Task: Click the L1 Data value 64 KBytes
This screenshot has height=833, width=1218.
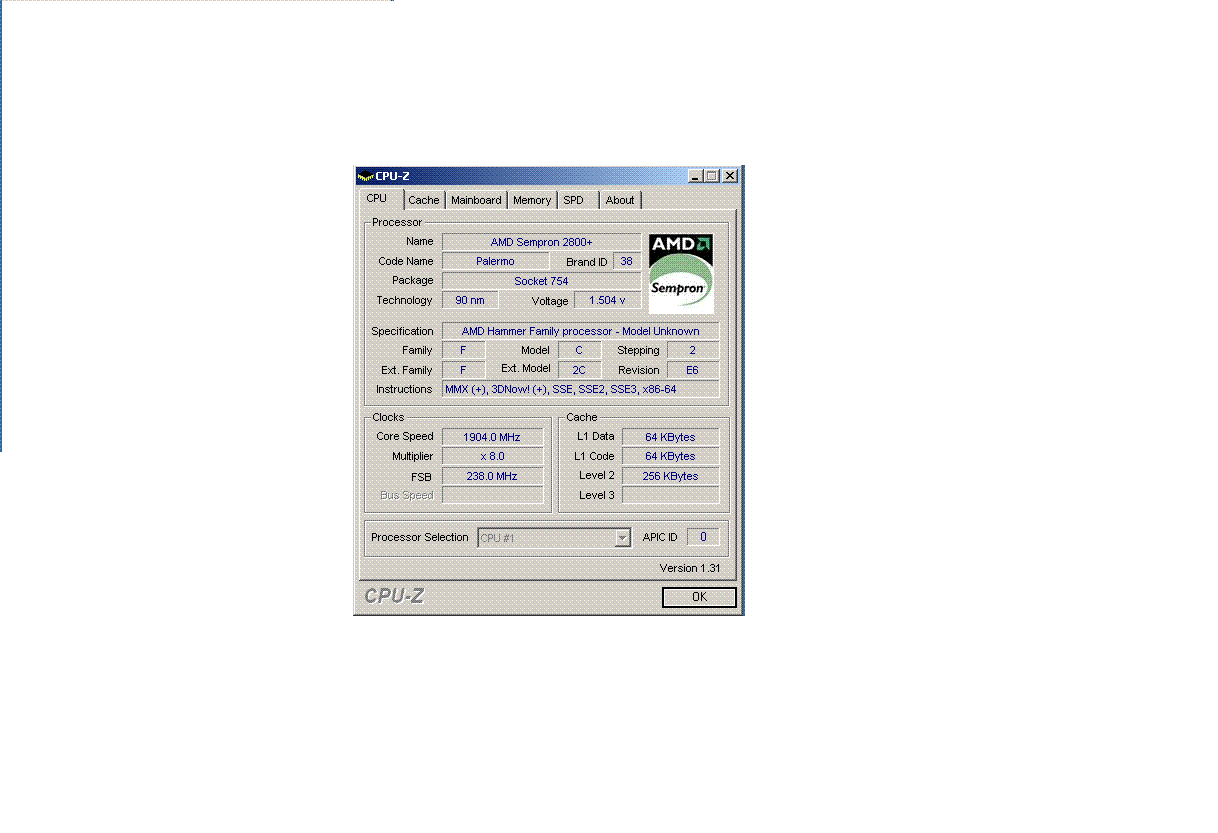Action: pyautogui.click(x=670, y=437)
